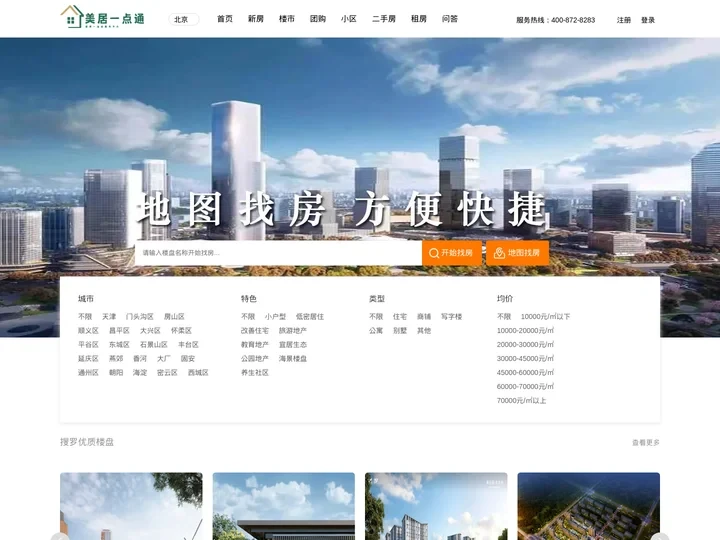720x540 pixels.
Task: Select 60000-70000元/㎡ price filter
Action: click(x=525, y=387)
